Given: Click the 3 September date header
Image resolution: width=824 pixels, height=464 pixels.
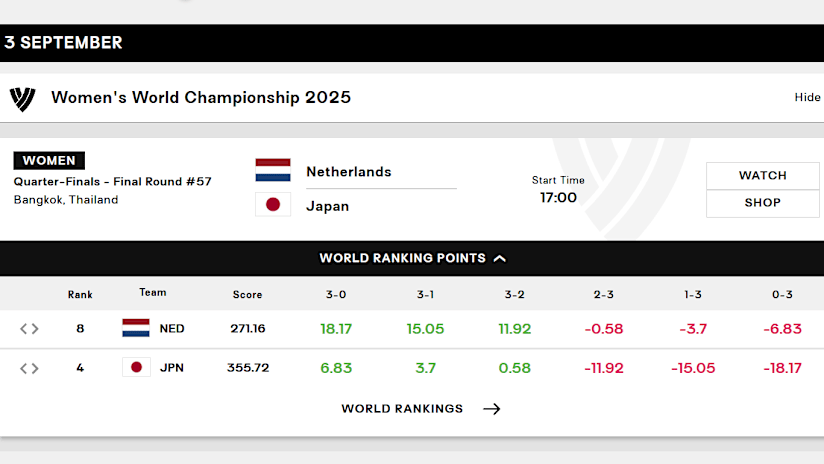Looking at the screenshot, I should [63, 43].
